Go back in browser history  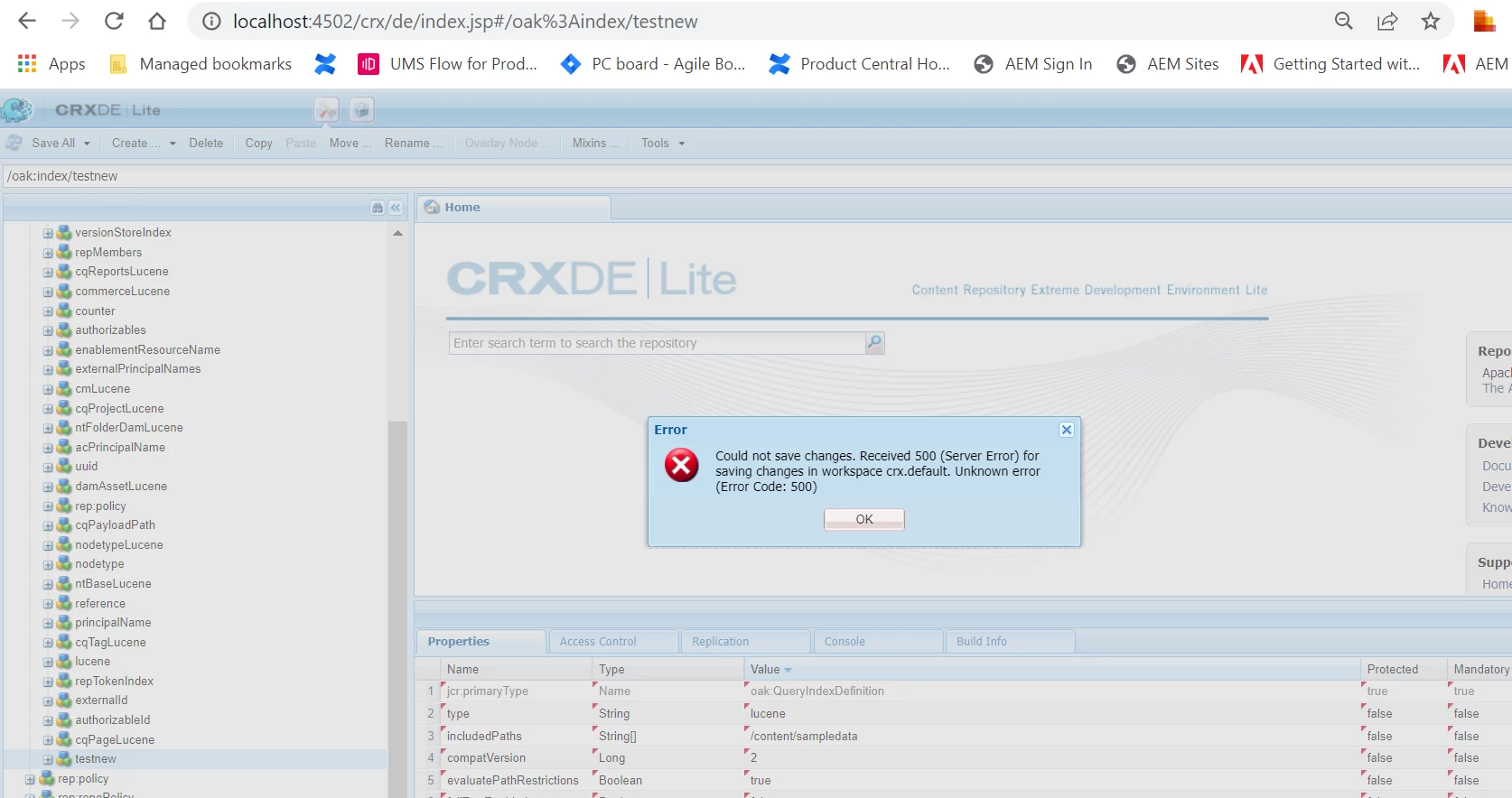click(27, 21)
